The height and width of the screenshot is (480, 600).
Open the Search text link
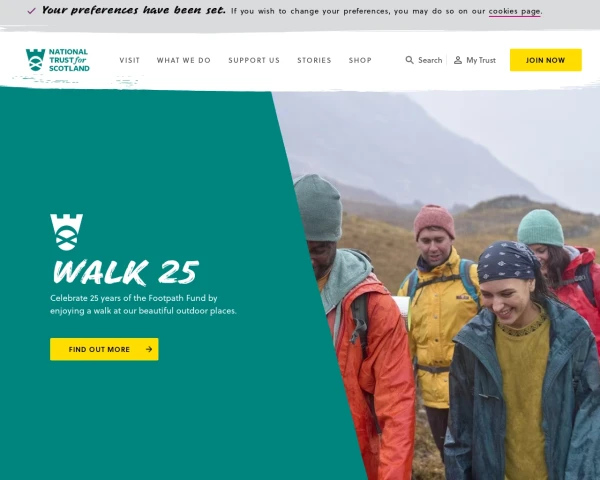pos(430,60)
